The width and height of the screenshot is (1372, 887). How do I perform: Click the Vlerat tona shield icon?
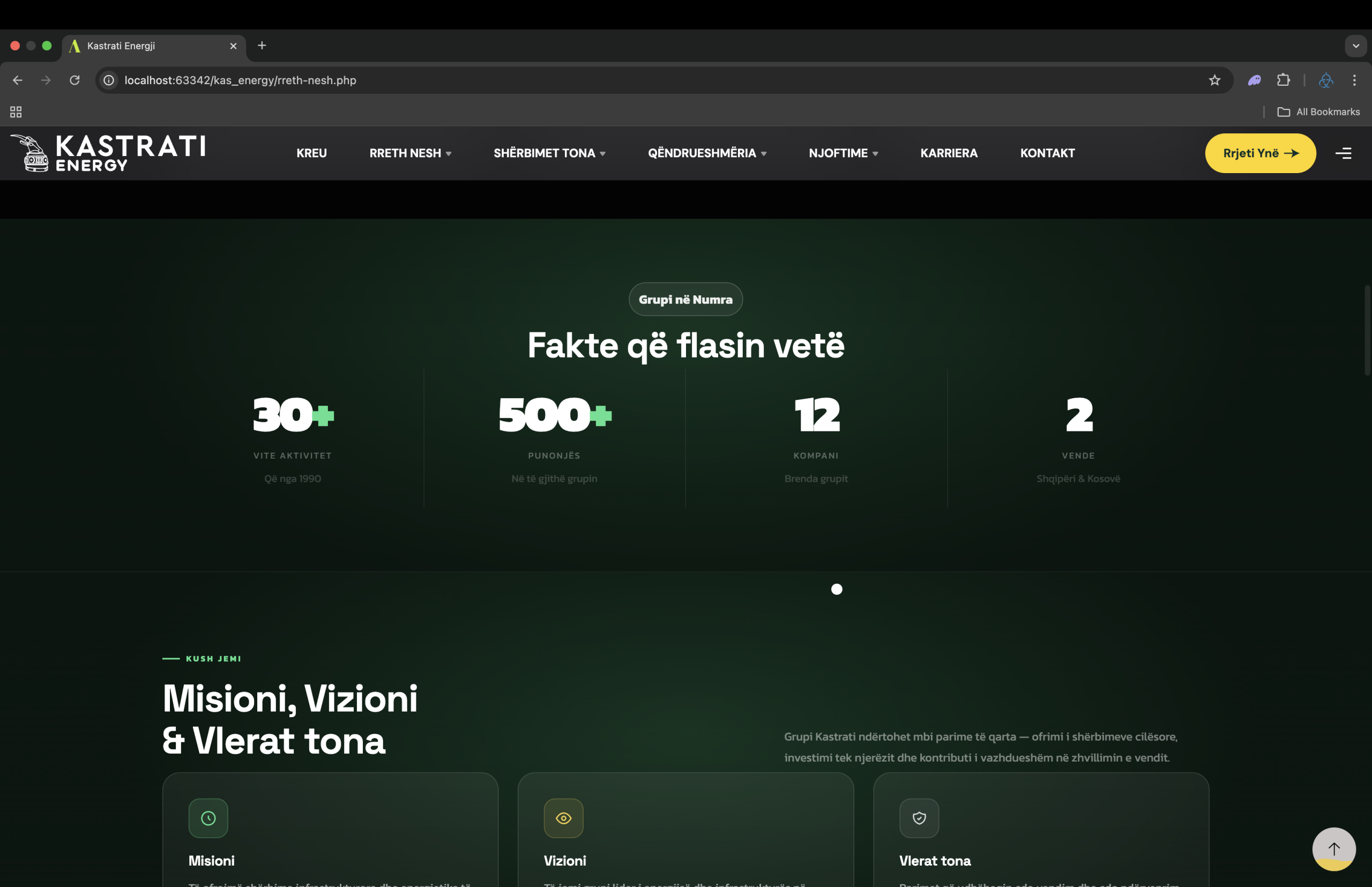click(919, 818)
